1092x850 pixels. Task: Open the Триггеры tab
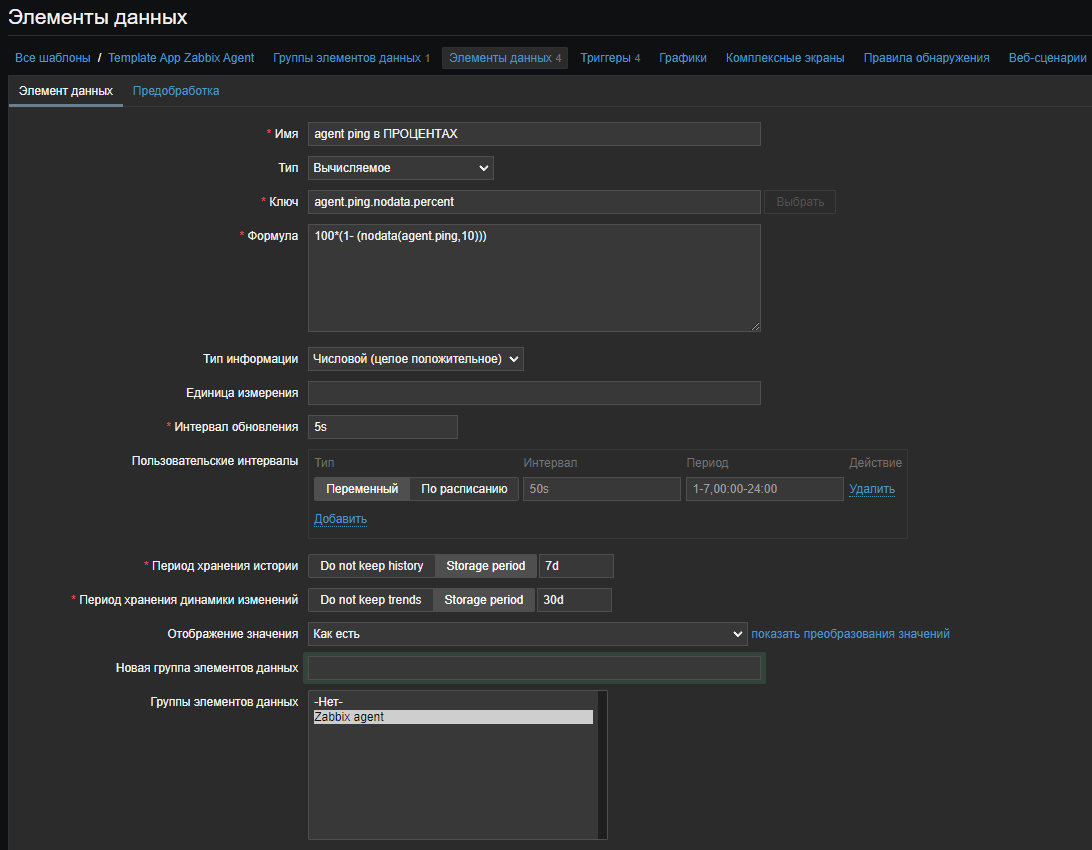[x=610, y=57]
